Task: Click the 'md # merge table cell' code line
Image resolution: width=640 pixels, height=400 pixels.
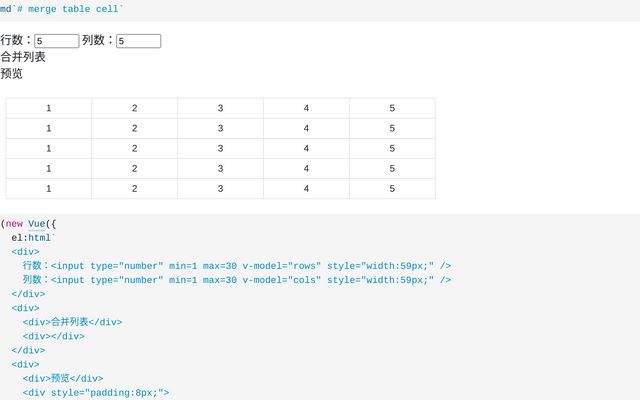Action: coord(61,9)
